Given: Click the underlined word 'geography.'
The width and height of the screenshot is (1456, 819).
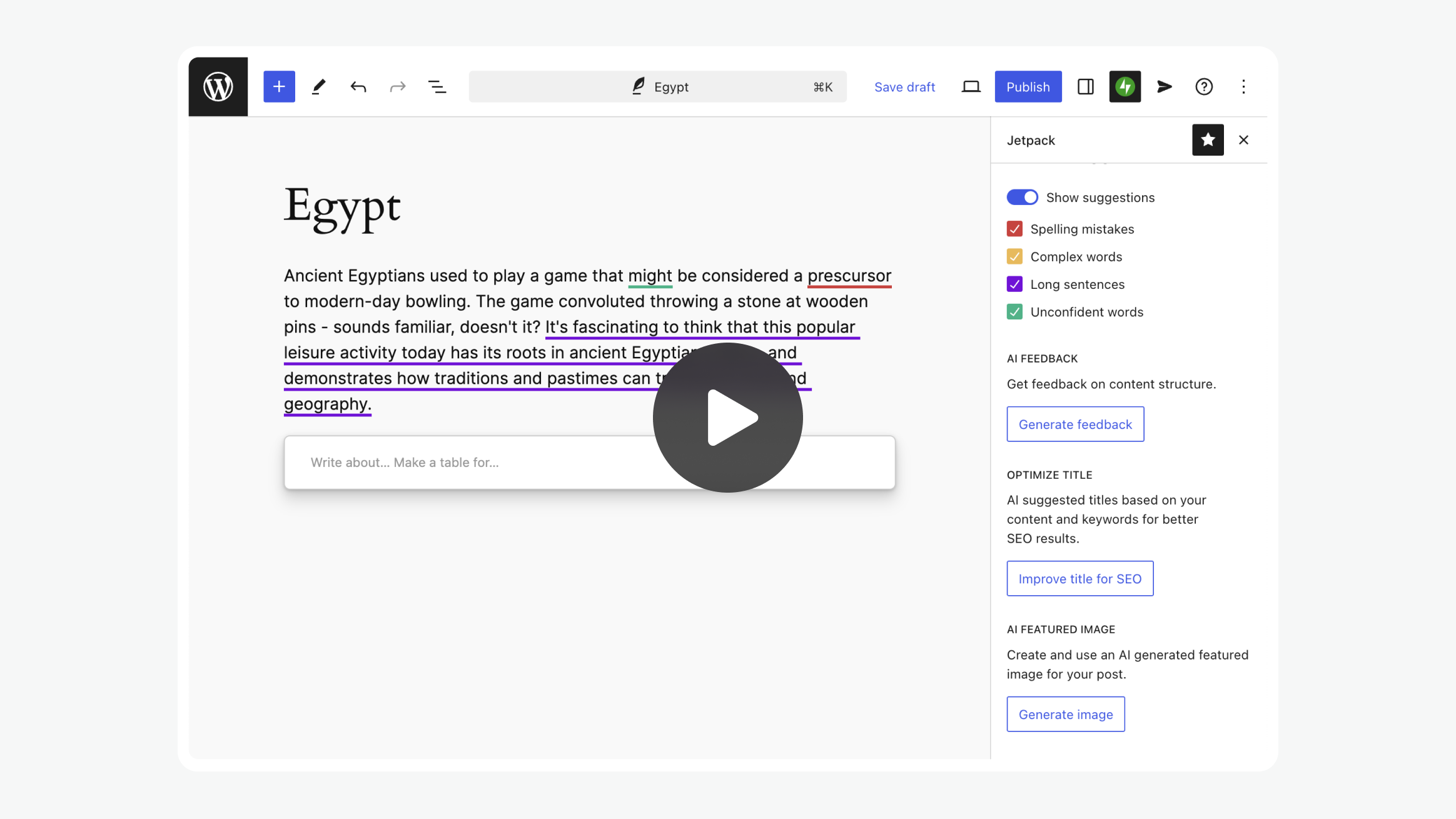Looking at the screenshot, I should point(328,404).
